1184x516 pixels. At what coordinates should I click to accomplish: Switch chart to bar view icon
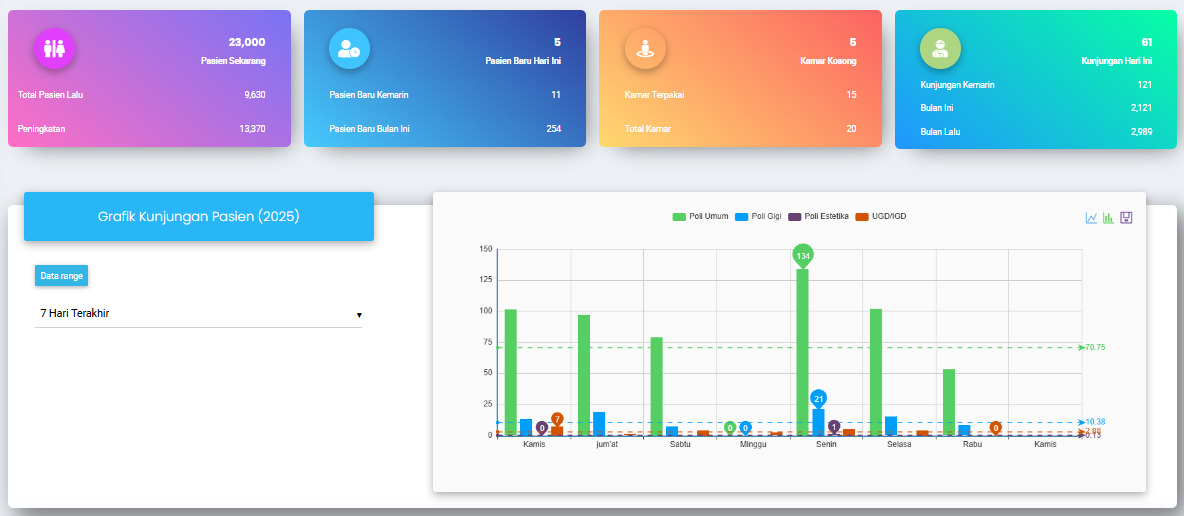(1108, 218)
